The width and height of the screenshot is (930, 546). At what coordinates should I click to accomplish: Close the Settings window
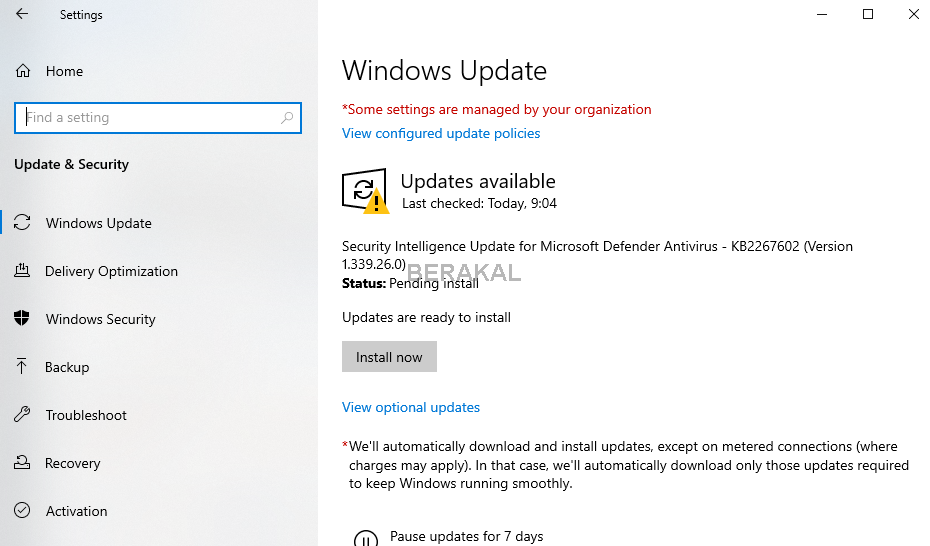tap(913, 14)
